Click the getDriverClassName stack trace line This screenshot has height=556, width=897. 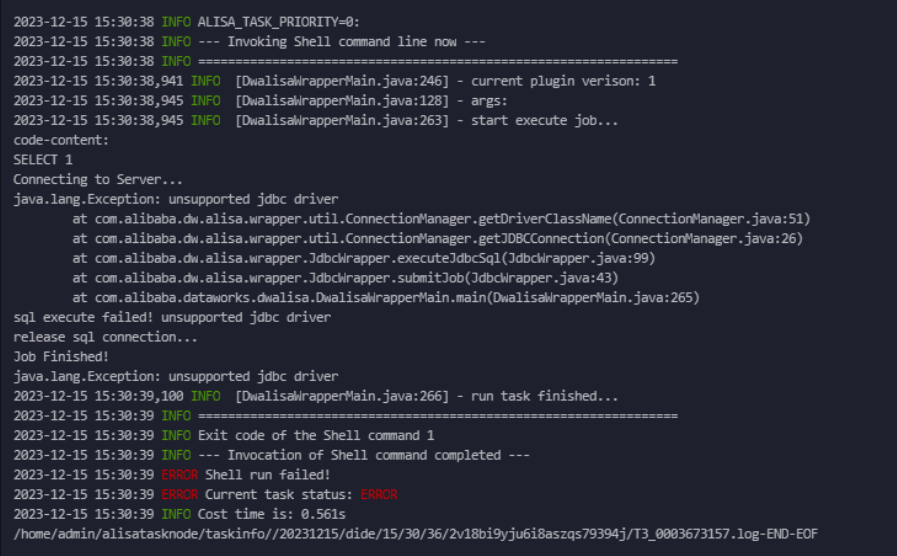441,219
